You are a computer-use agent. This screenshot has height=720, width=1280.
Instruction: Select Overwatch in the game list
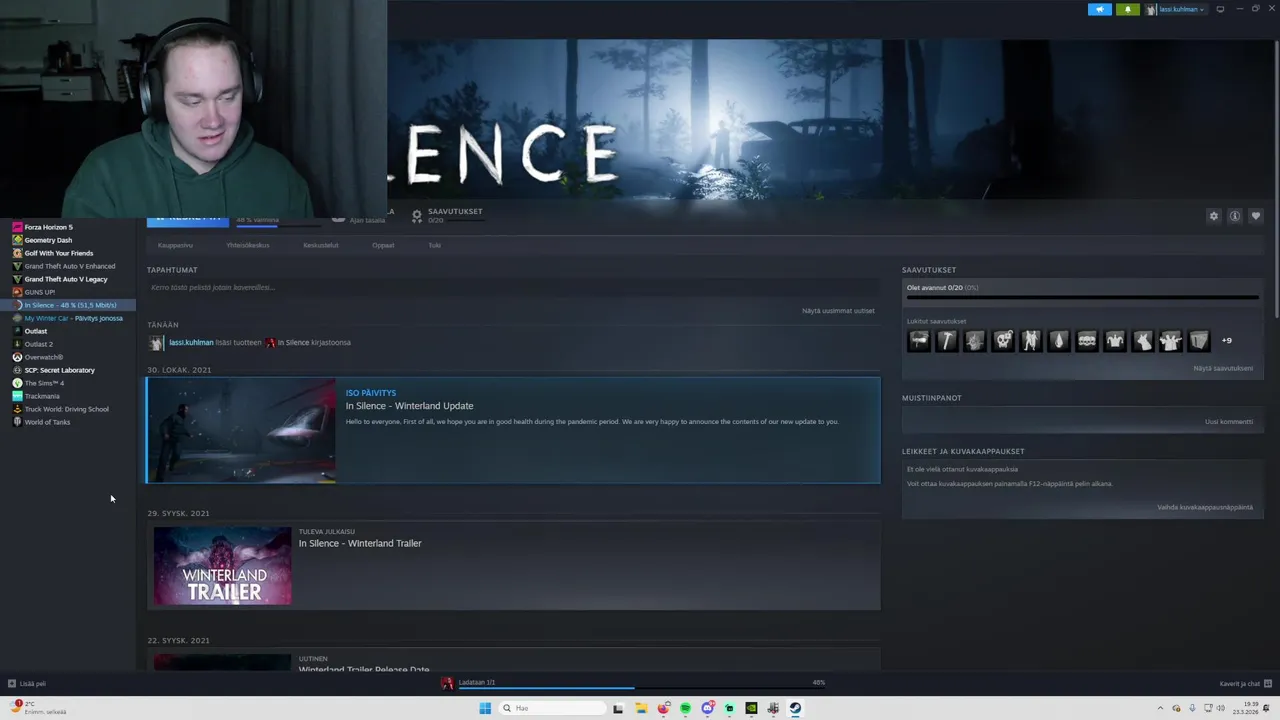(x=43, y=357)
